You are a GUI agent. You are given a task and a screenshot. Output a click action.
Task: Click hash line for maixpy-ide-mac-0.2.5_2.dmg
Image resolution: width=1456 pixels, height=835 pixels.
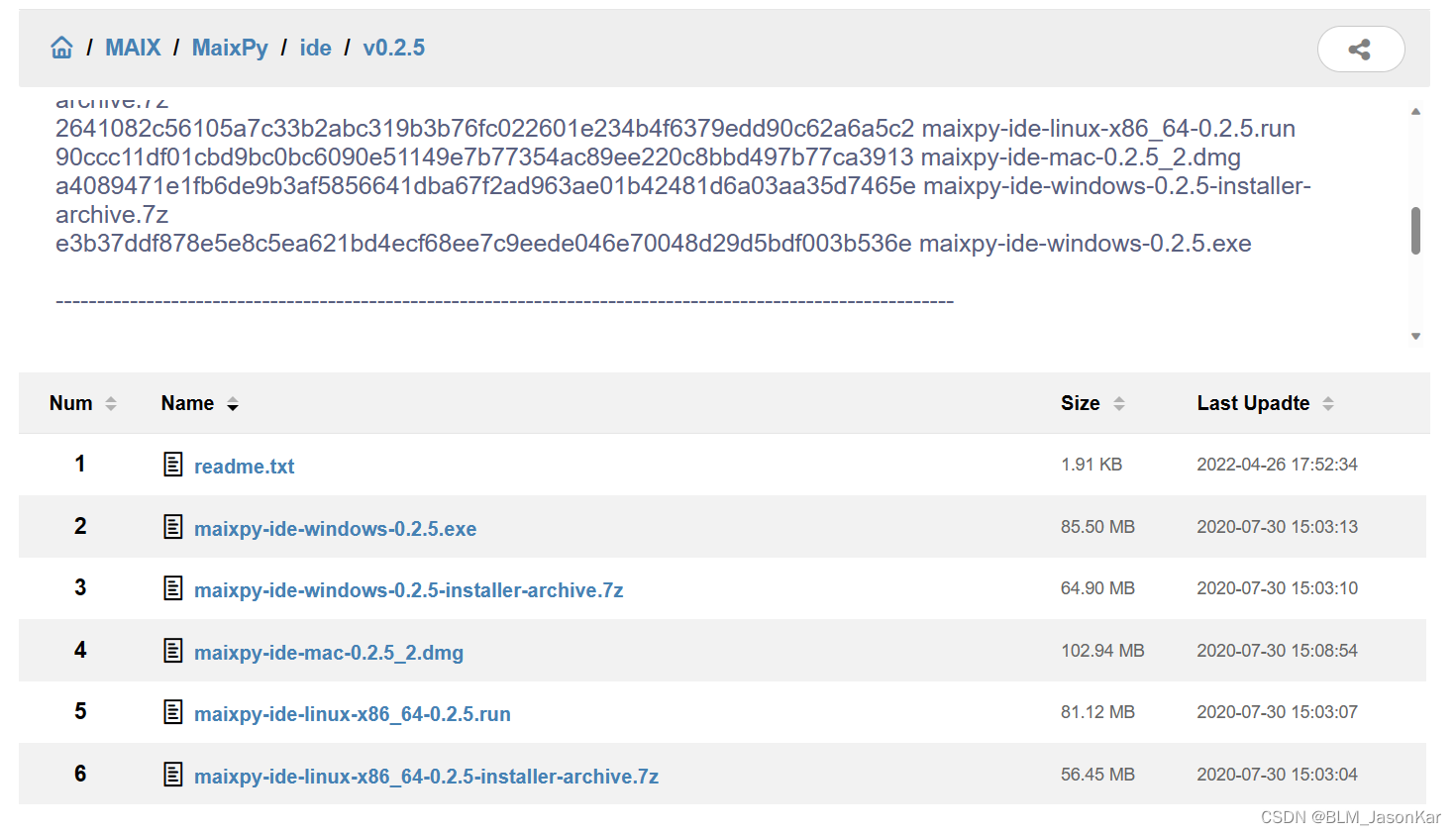click(648, 157)
